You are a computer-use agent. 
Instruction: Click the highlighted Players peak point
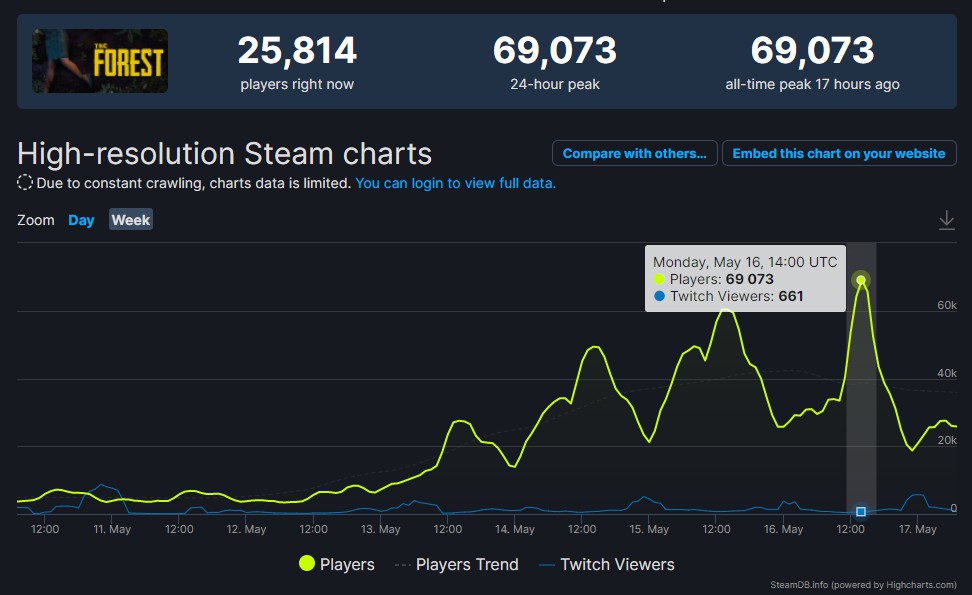(x=861, y=280)
